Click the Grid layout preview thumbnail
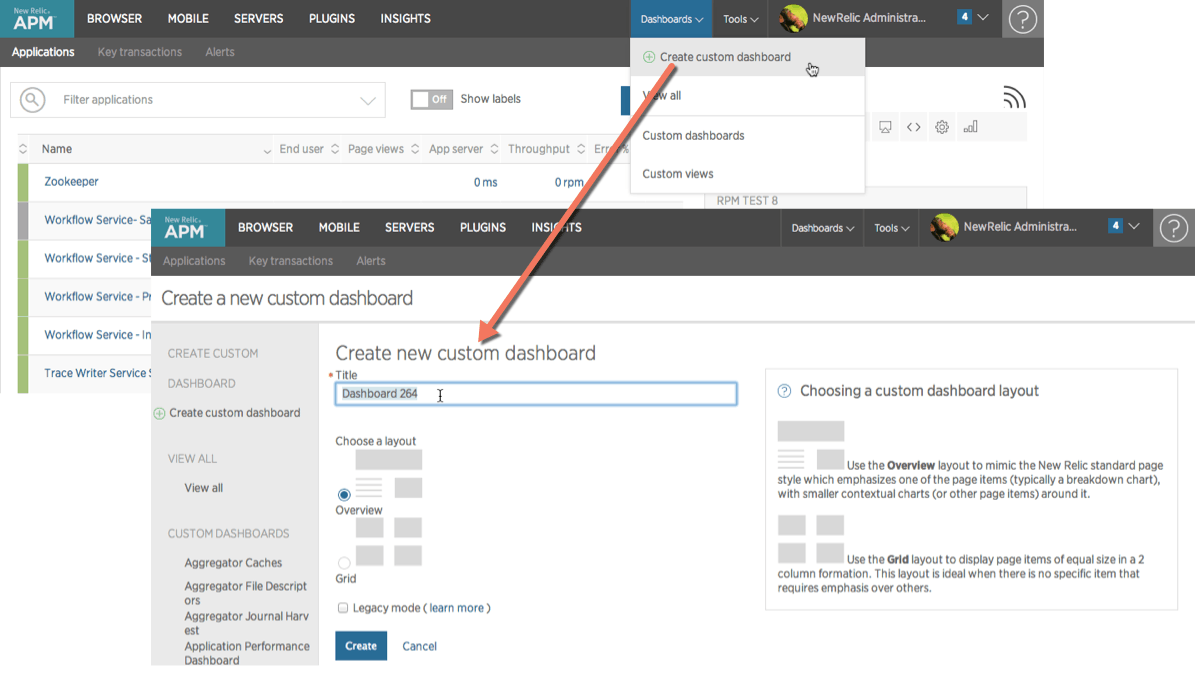 [389, 541]
